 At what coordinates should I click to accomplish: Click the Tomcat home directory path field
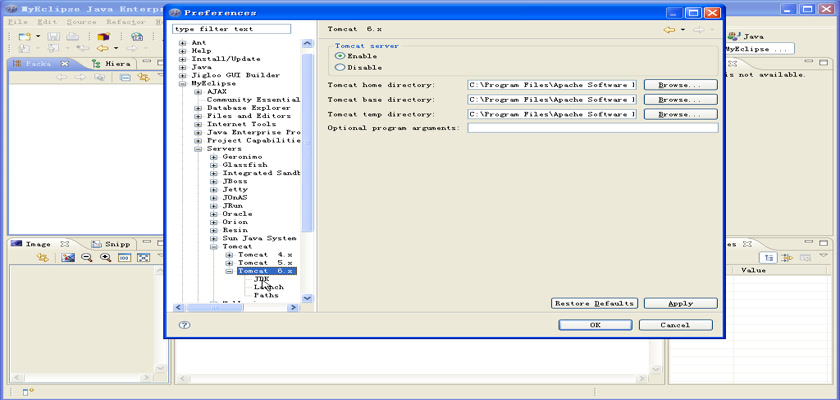pos(552,85)
